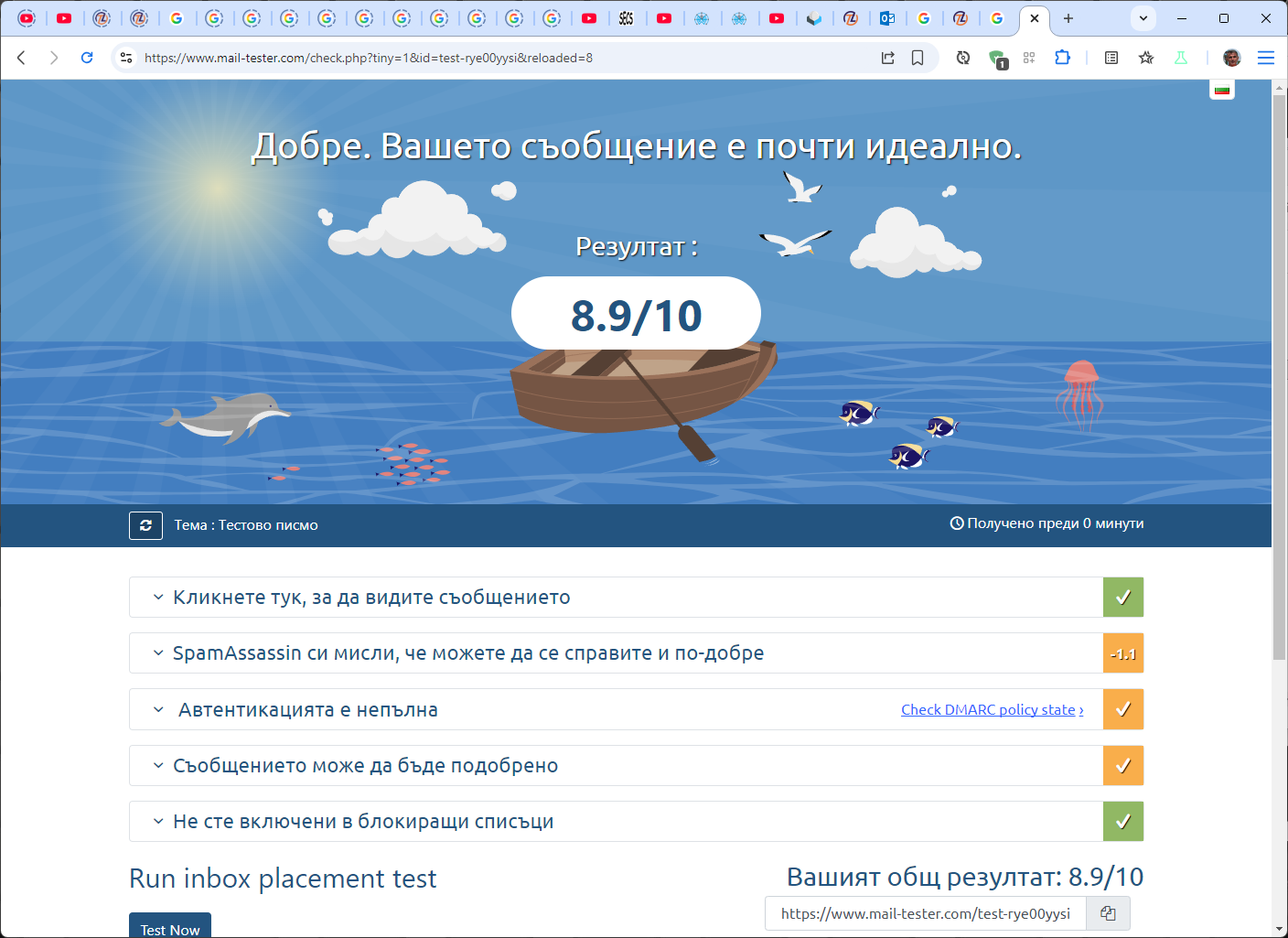Click the SpamAssassin -1.1 score badge
Image resolution: width=1288 pixels, height=938 pixels.
[x=1122, y=653]
